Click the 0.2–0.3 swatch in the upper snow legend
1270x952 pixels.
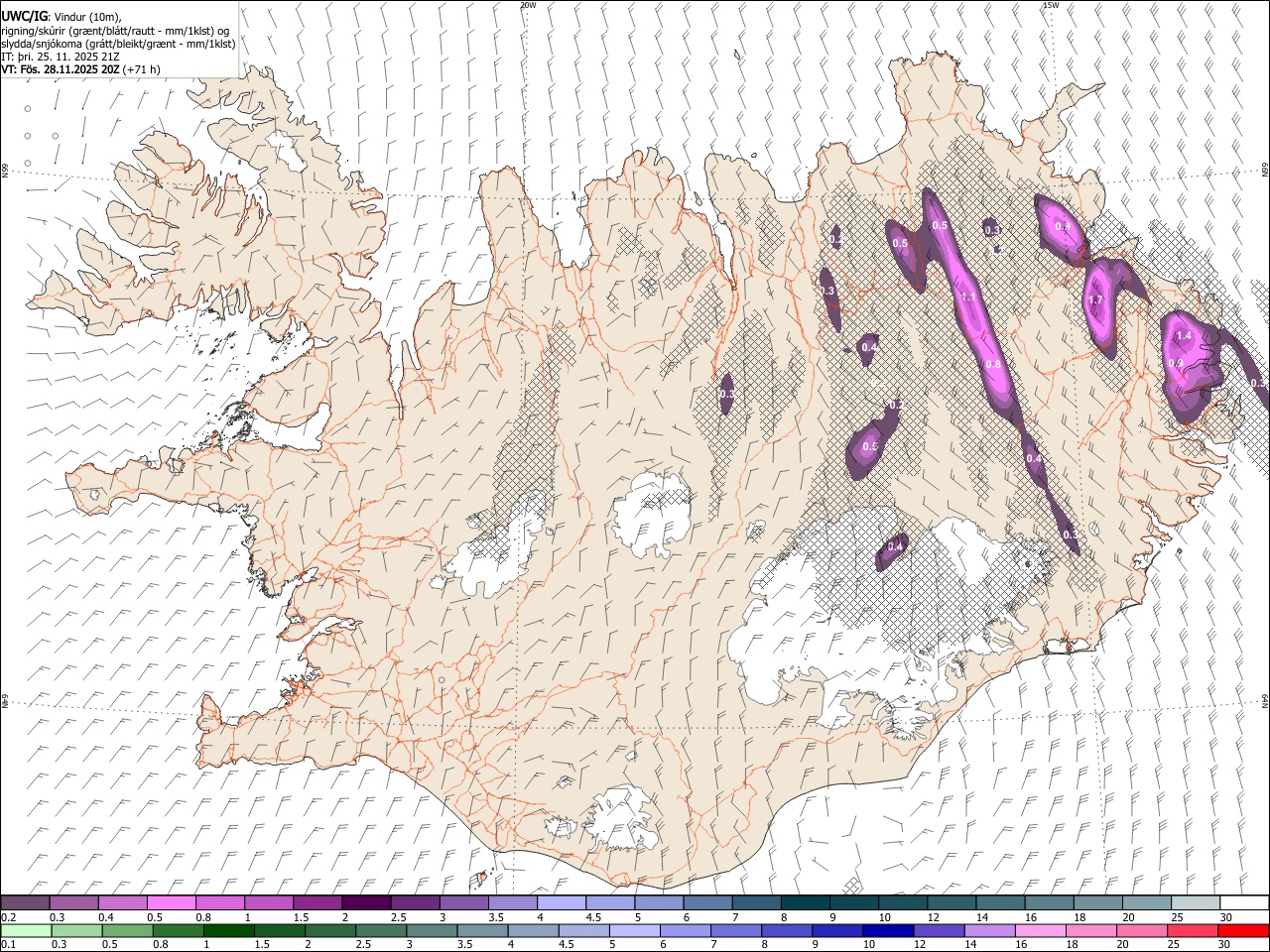25,902
